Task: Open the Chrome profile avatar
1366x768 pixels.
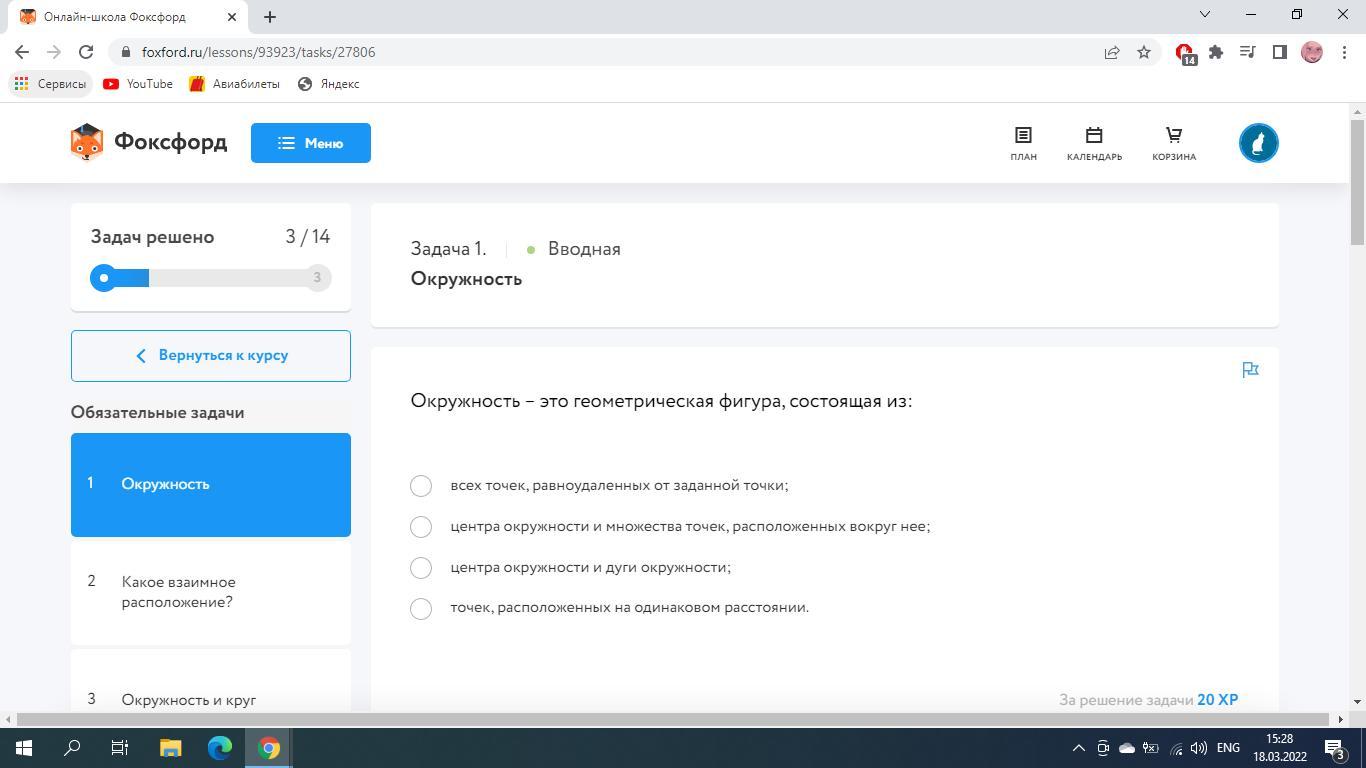Action: point(1312,52)
